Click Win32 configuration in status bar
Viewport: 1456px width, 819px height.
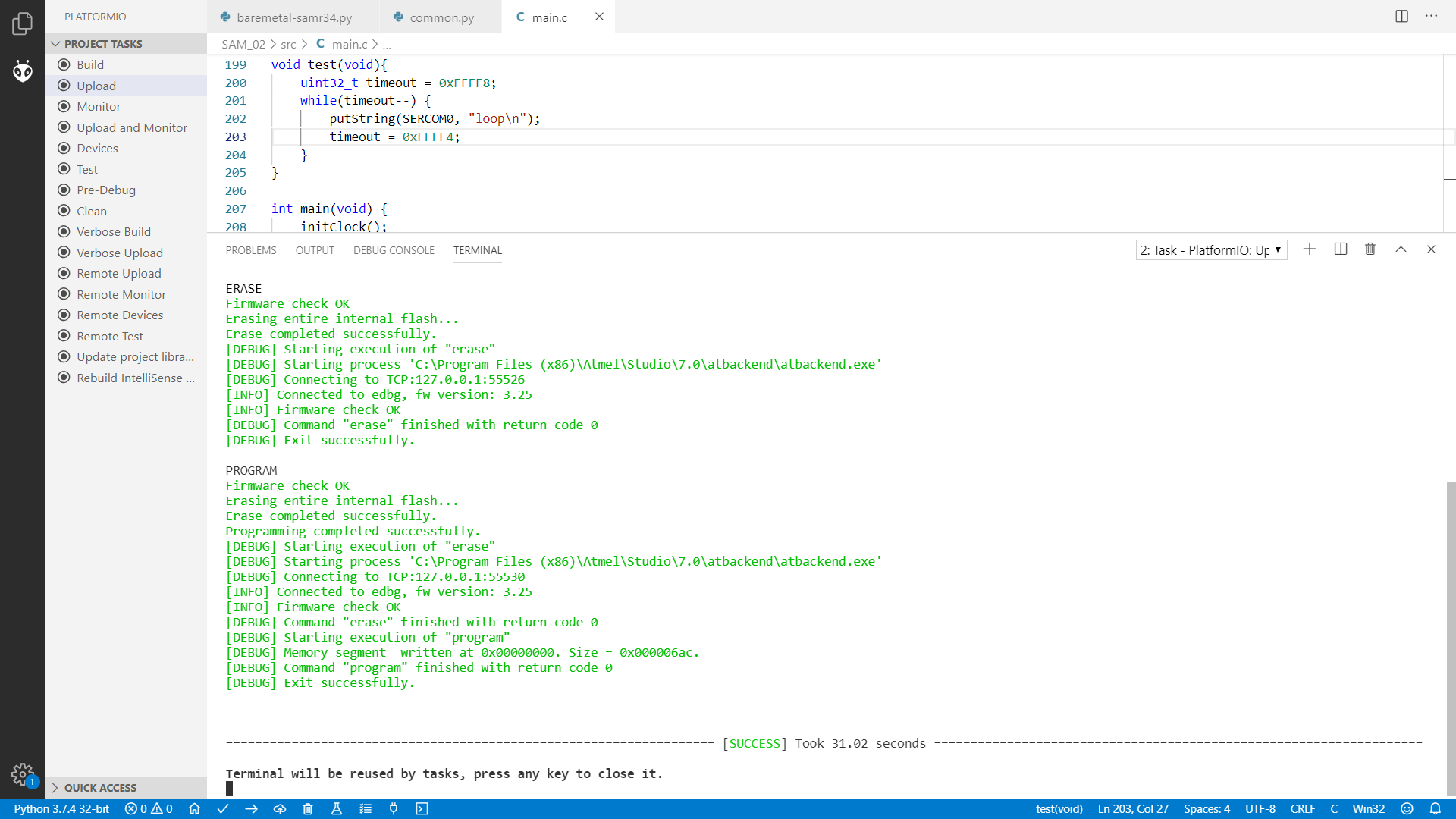1369,808
